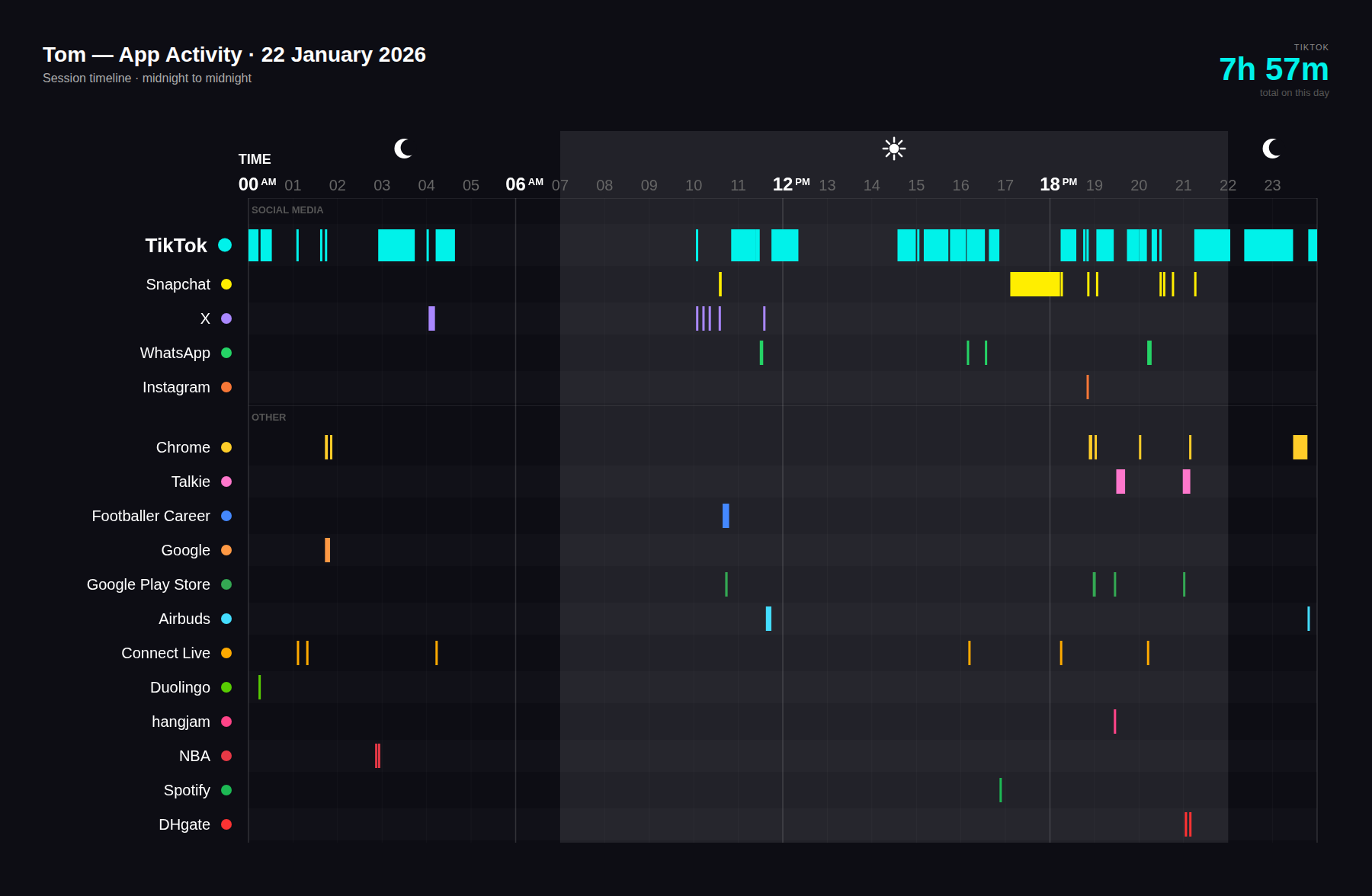Click the light blue dot beside Airbuds

[226, 619]
